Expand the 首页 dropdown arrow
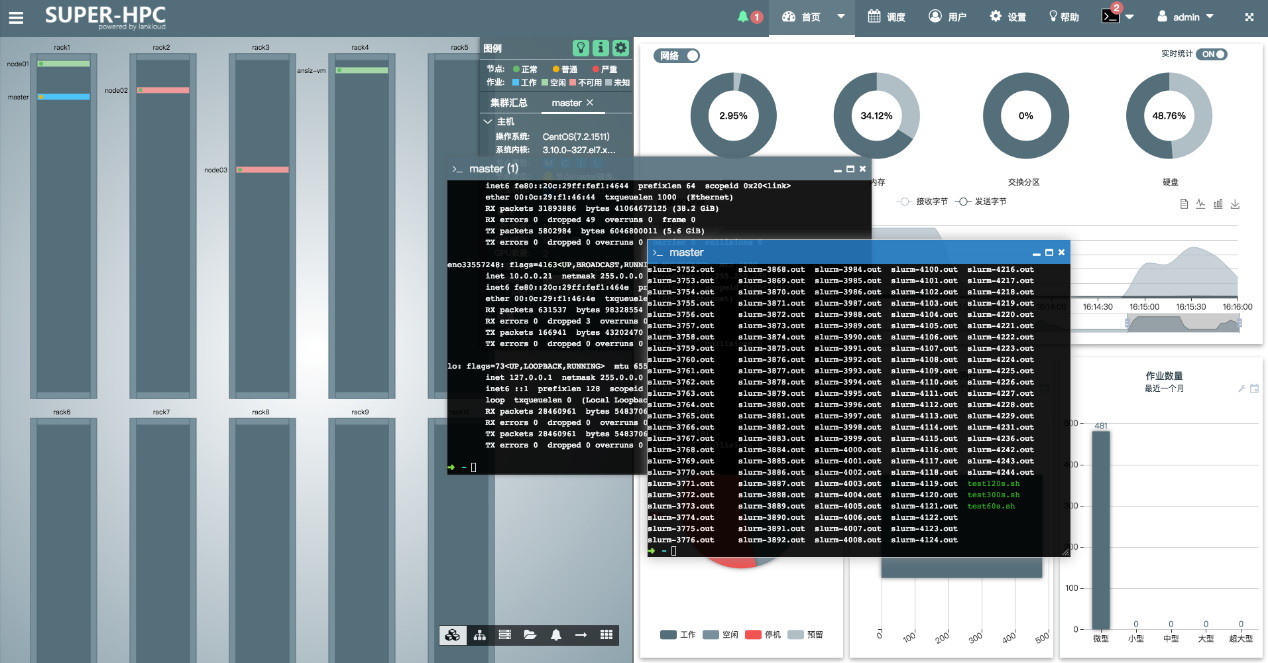Viewport: 1268px width, 663px height. [x=841, y=17]
